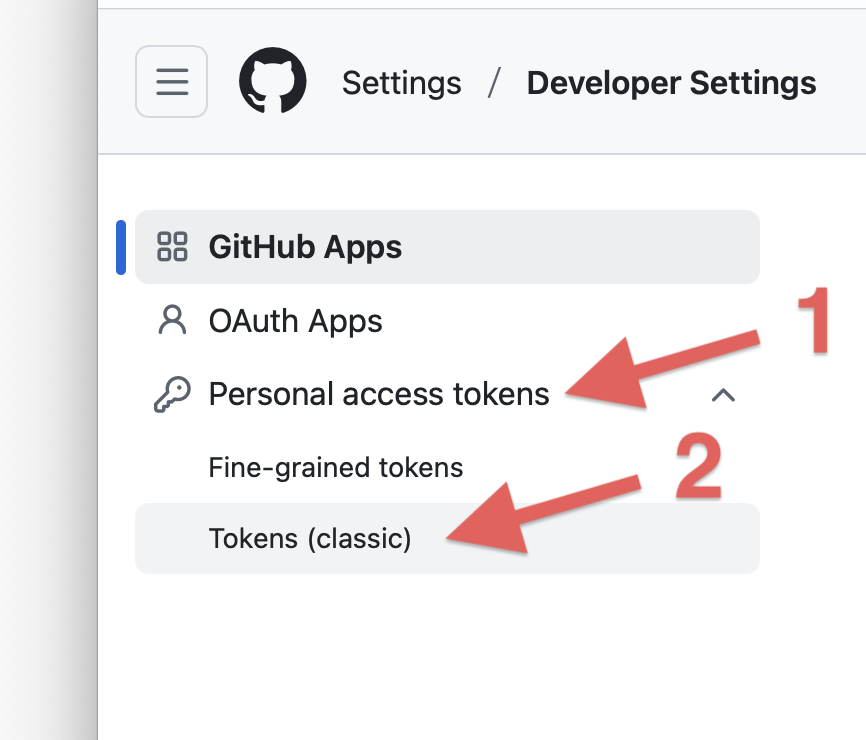Click the Developer Settings breadcrumb
Screen dimensions: 866x740
click(x=671, y=83)
